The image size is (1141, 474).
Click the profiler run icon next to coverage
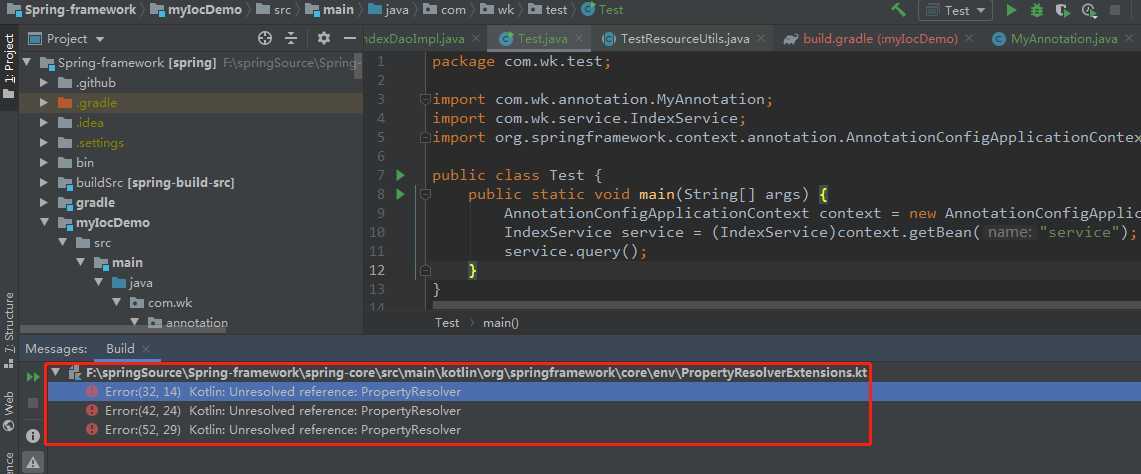click(1089, 10)
